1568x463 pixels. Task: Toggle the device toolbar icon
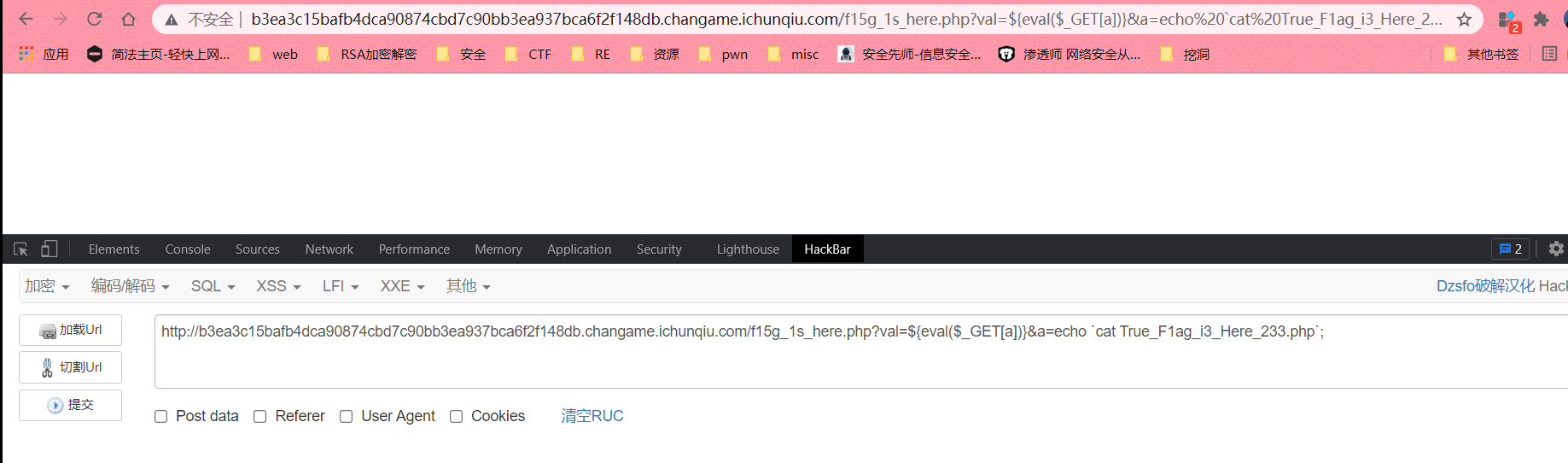[x=50, y=249]
